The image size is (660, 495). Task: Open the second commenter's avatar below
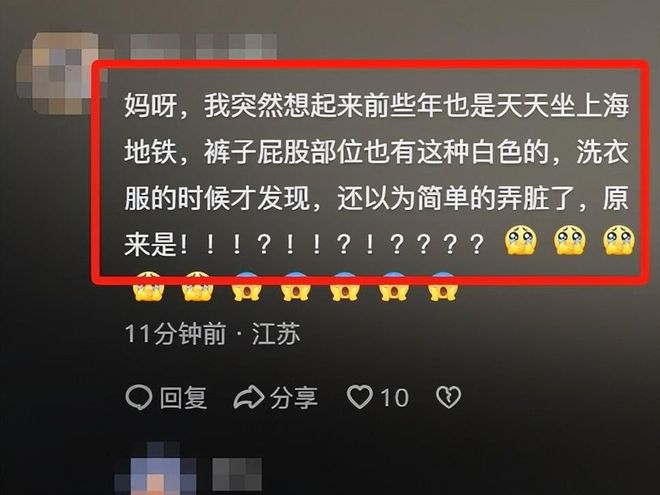pos(156,468)
